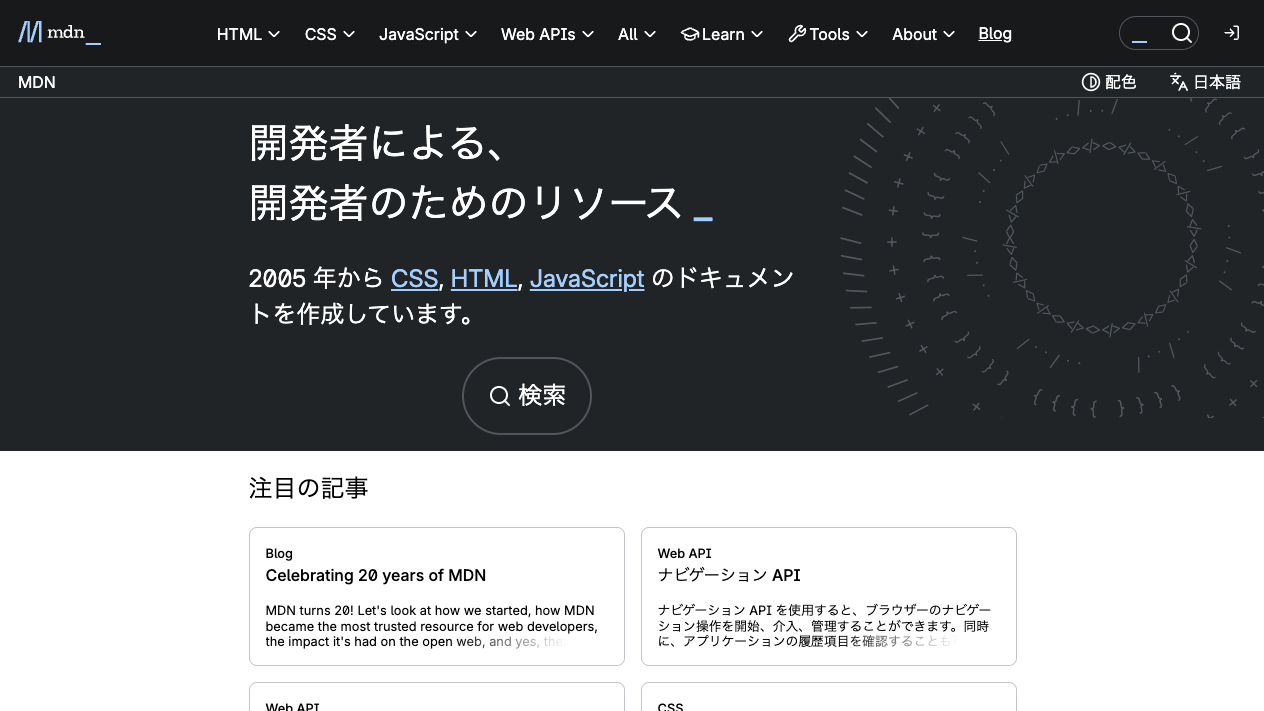Screen dimensions: 1264x711
Task: Expand the Learn menu chevron
Action: [757, 34]
